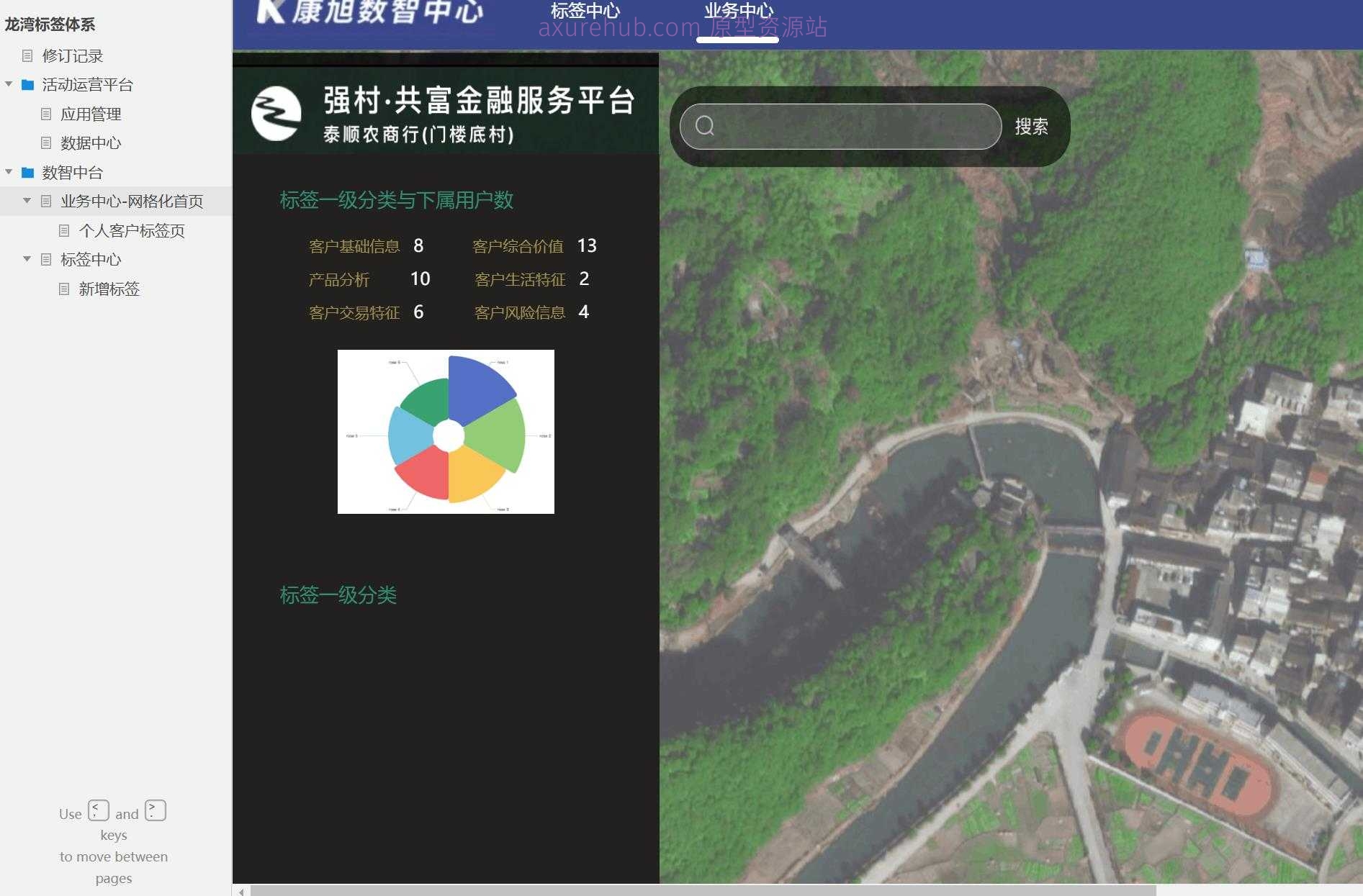1363x896 pixels.
Task: Open the 客户基础信息 category link
Action: [x=354, y=245]
